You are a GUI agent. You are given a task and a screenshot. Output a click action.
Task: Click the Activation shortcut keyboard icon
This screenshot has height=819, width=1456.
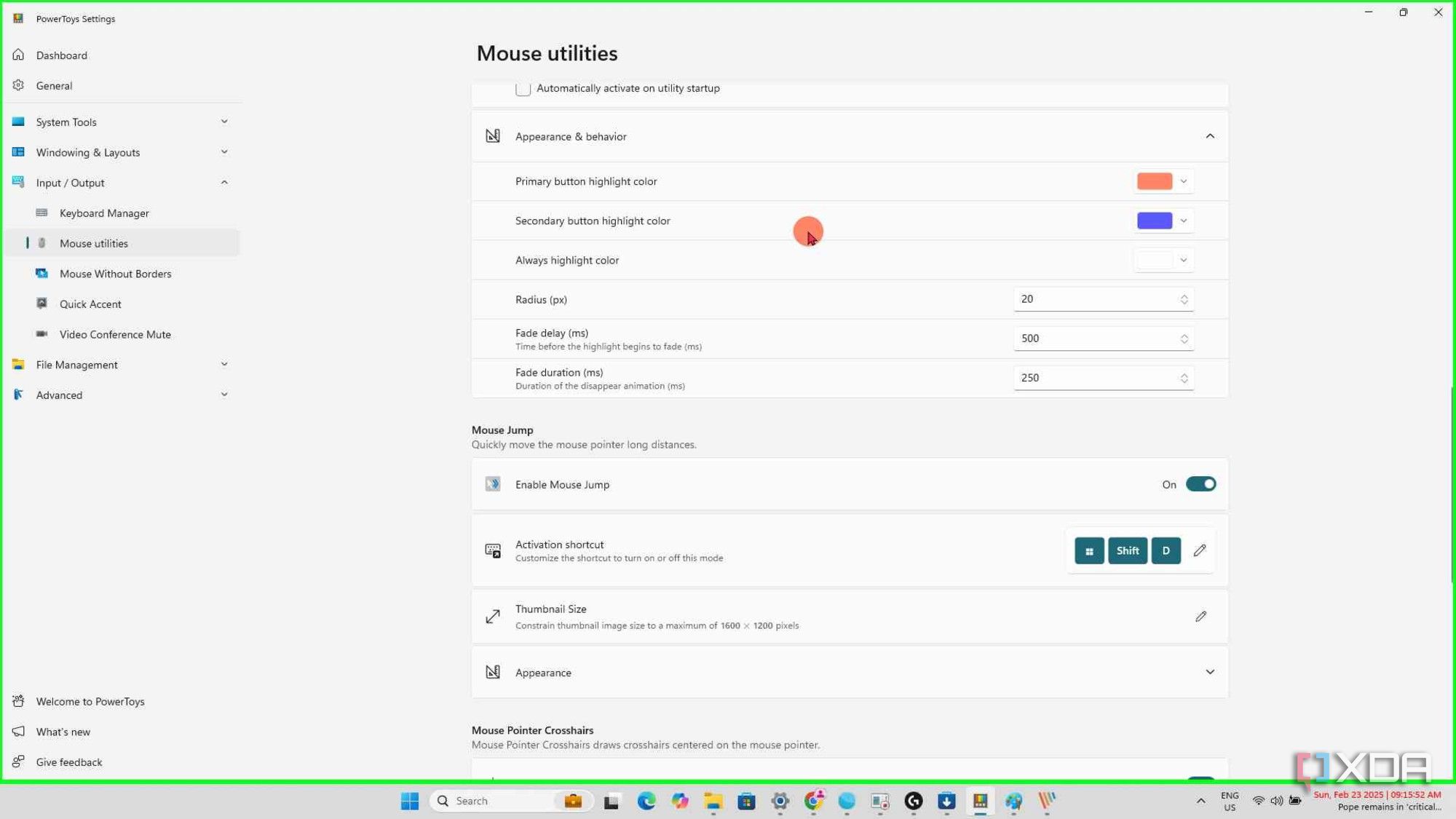point(493,550)
